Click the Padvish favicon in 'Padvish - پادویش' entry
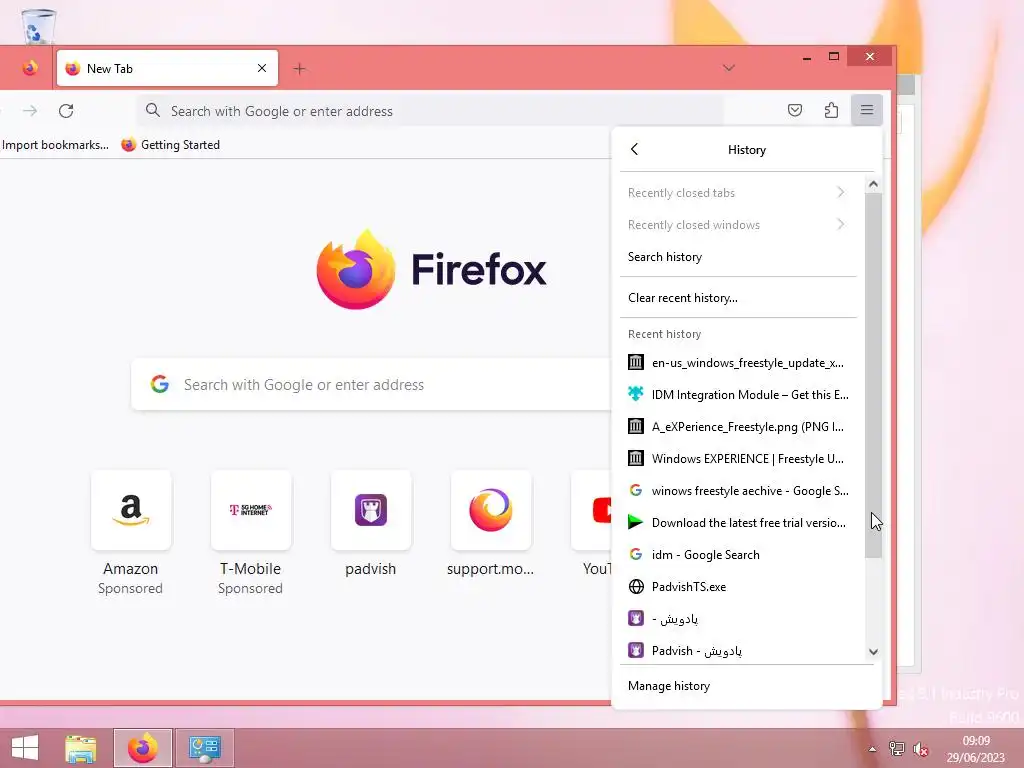1024x768 pixels. (x=635, y=650)
